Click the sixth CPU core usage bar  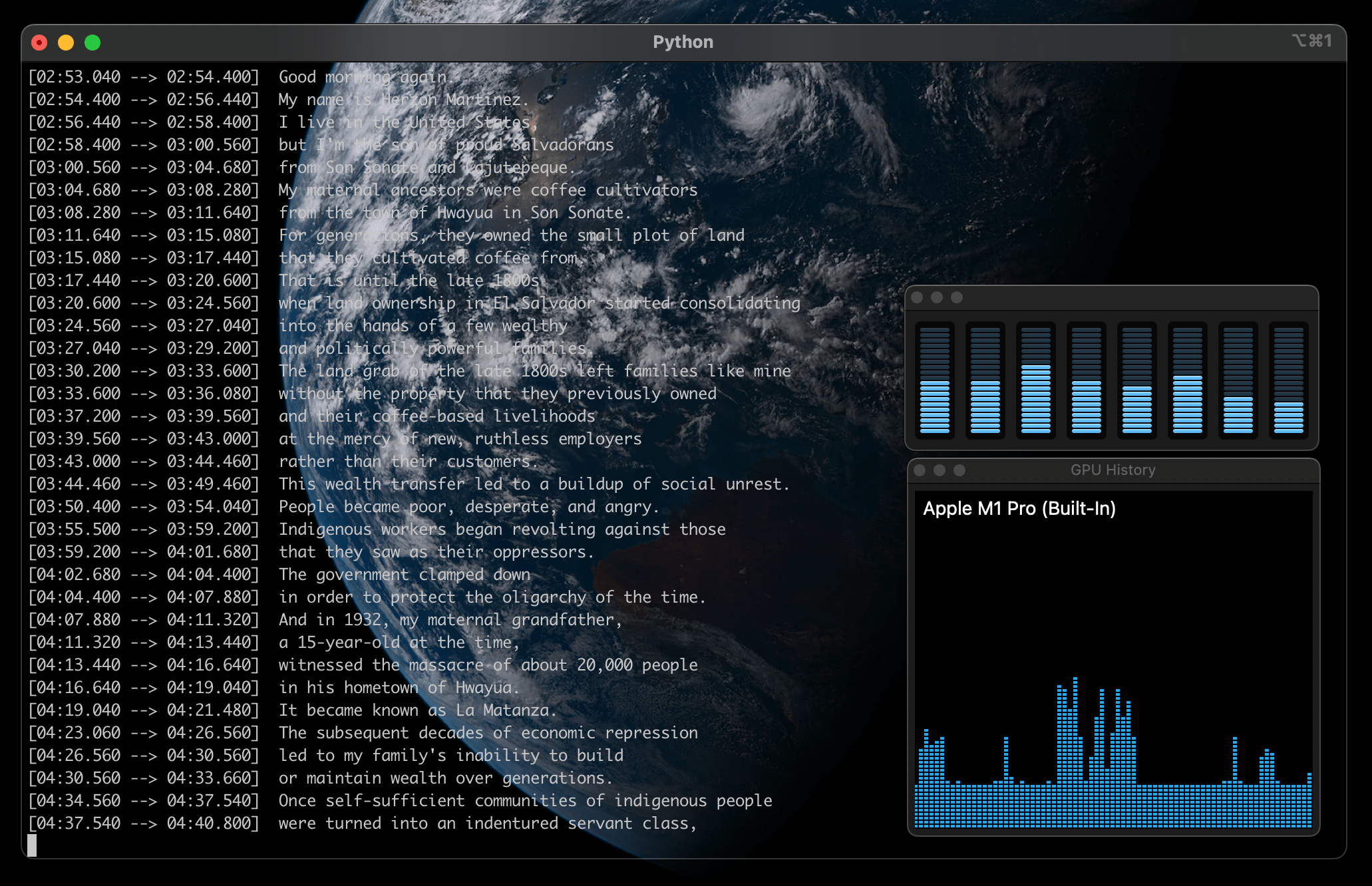1188,380
